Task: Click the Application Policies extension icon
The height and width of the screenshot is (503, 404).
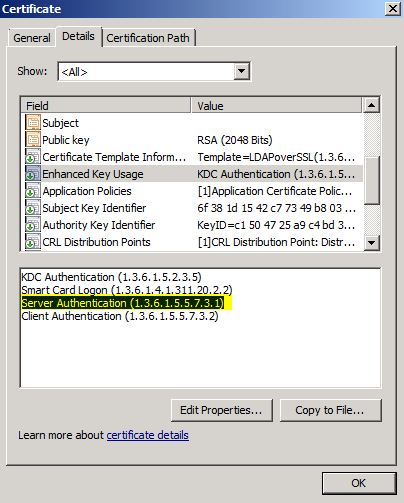Action: (33, 191)
